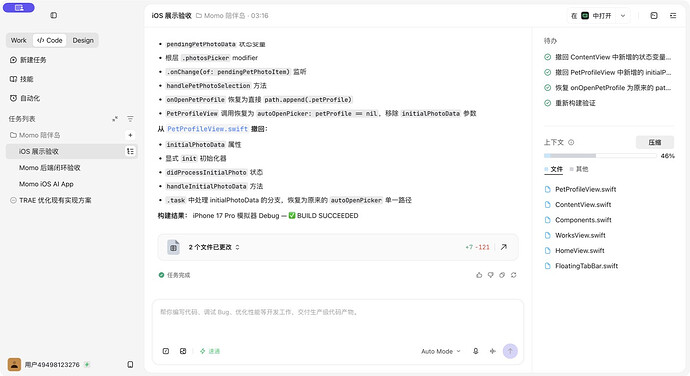The width and height of the screenshot is (690, 376).
Task: Open the Auto Mode dropdown
Action: click(440, 351)
